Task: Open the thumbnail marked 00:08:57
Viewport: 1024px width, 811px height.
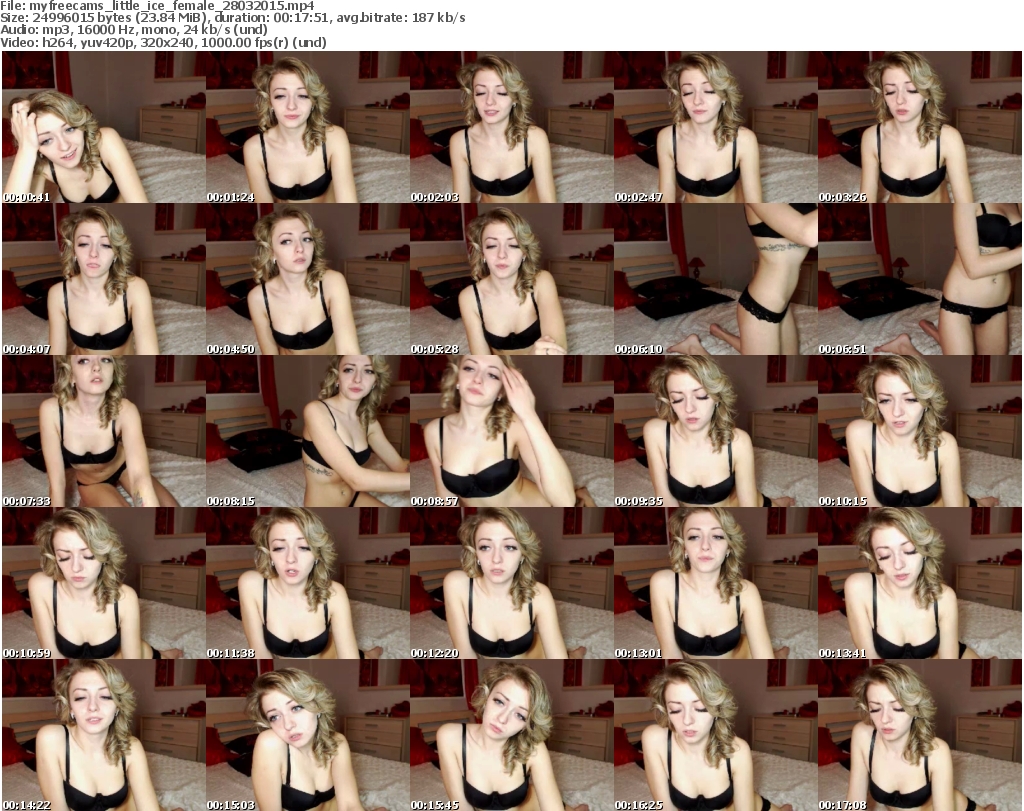Action: [510, 431]
